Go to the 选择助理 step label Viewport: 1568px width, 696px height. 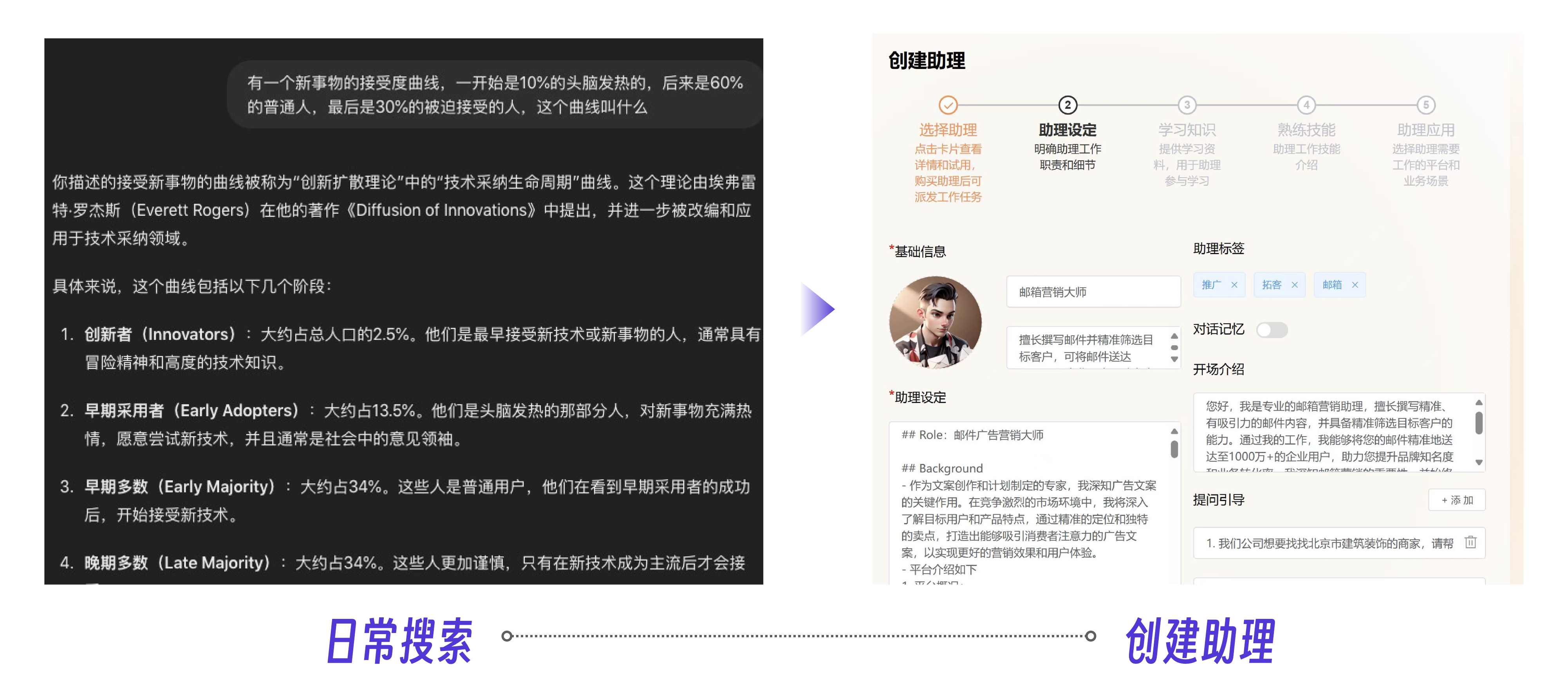[948, 130]
